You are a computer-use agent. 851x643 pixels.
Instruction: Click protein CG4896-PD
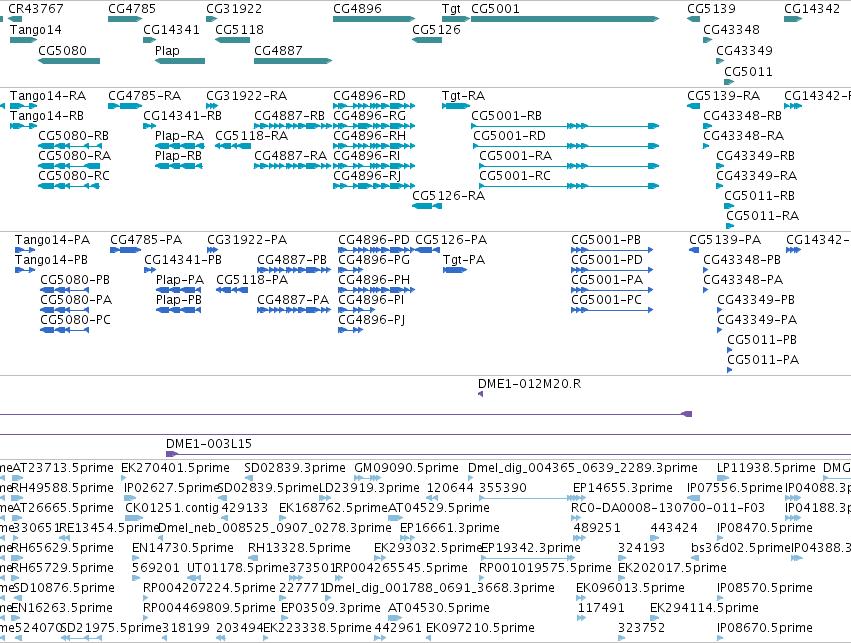[376, 250]
